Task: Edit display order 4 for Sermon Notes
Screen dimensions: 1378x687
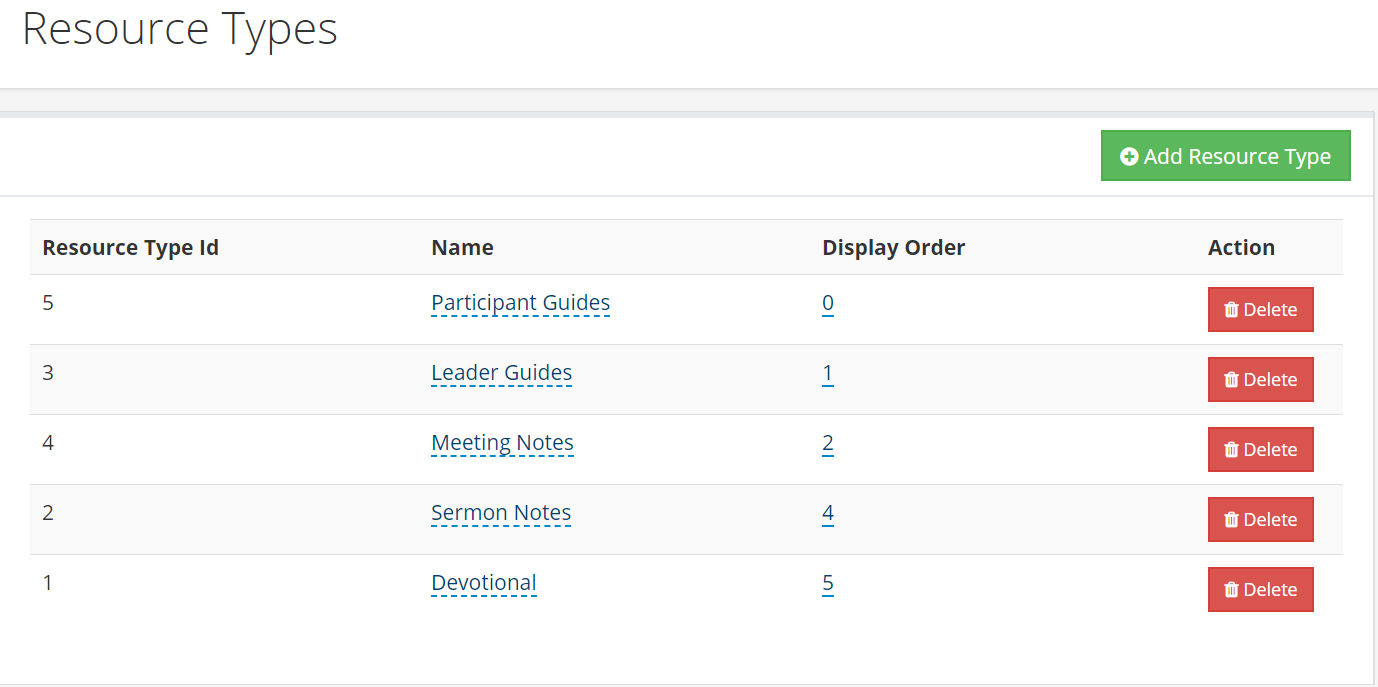Action: (827, 512)
